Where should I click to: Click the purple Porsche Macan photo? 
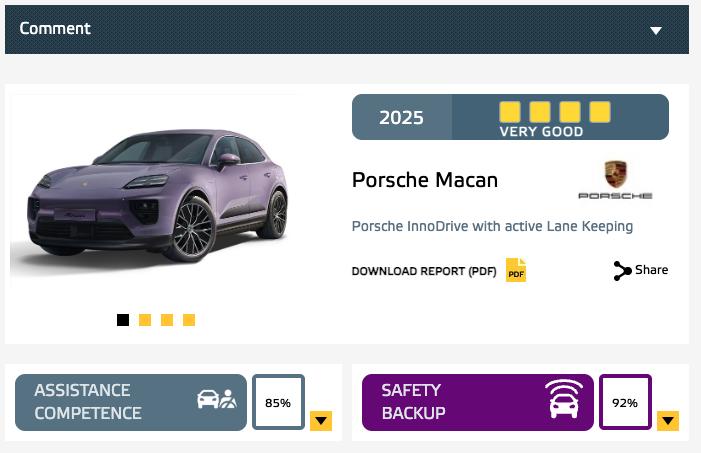pyautogui.click(x=156, y=195)
